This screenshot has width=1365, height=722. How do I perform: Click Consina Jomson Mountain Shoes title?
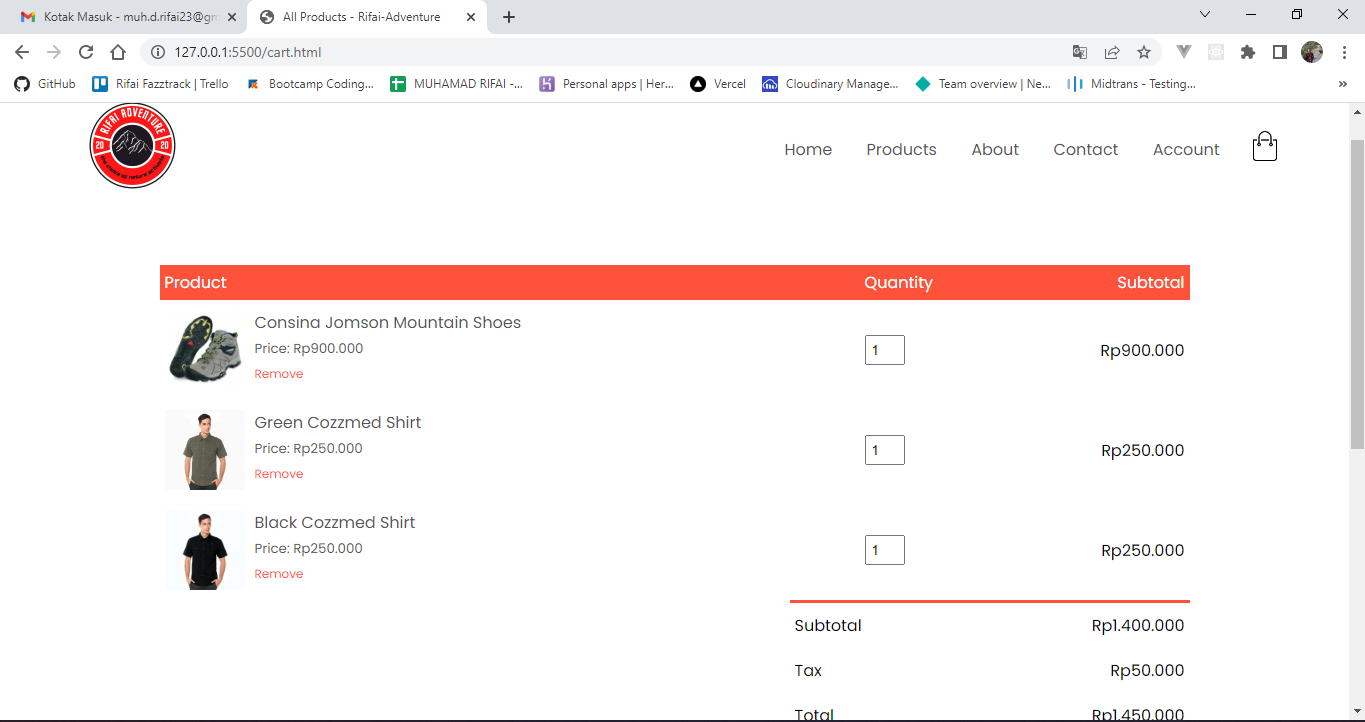click(387, 322)
